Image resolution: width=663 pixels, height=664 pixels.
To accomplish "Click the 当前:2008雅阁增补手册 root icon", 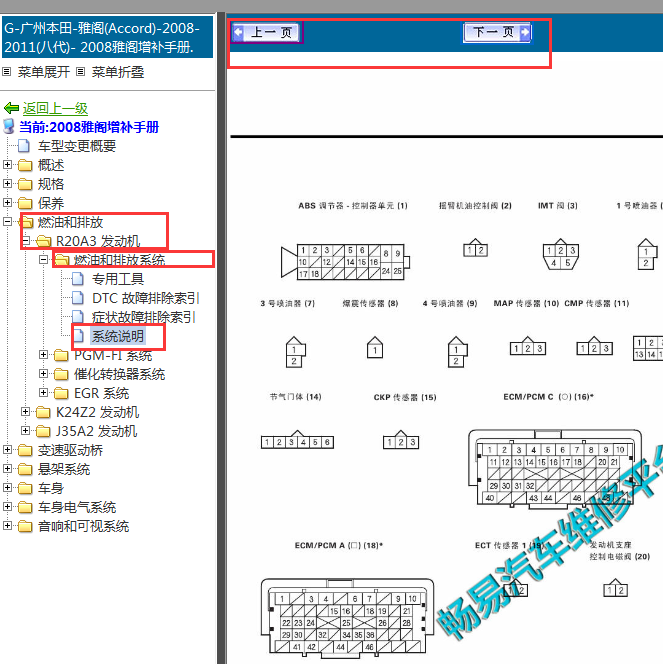I will [9, 126].
